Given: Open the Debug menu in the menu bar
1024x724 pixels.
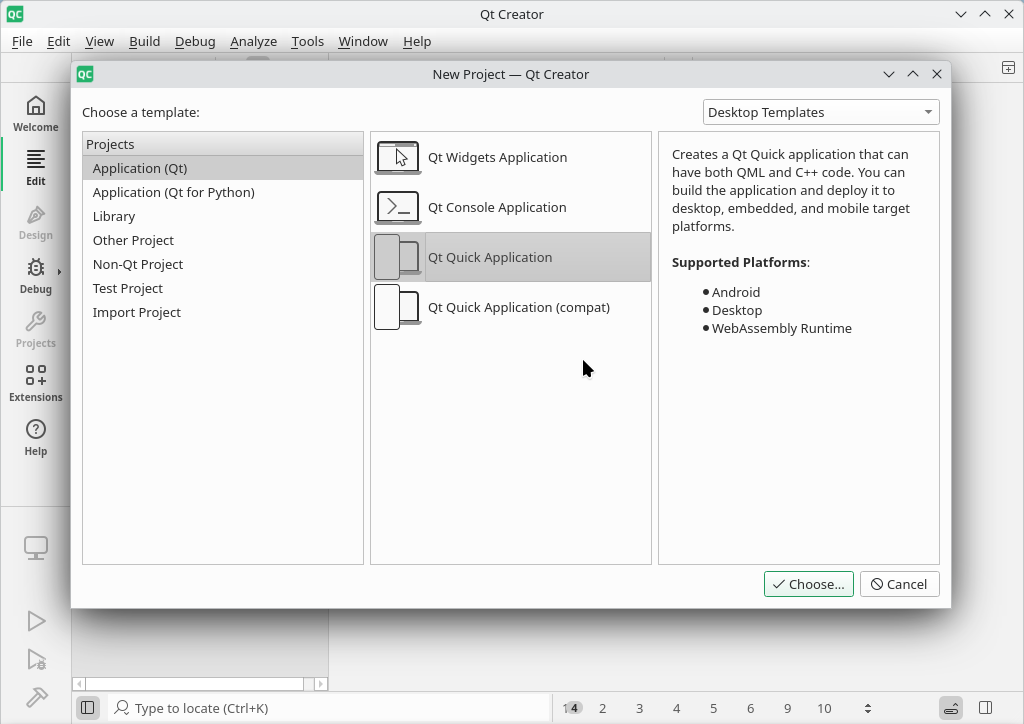Looking at the screenshot, I should 195,42.
